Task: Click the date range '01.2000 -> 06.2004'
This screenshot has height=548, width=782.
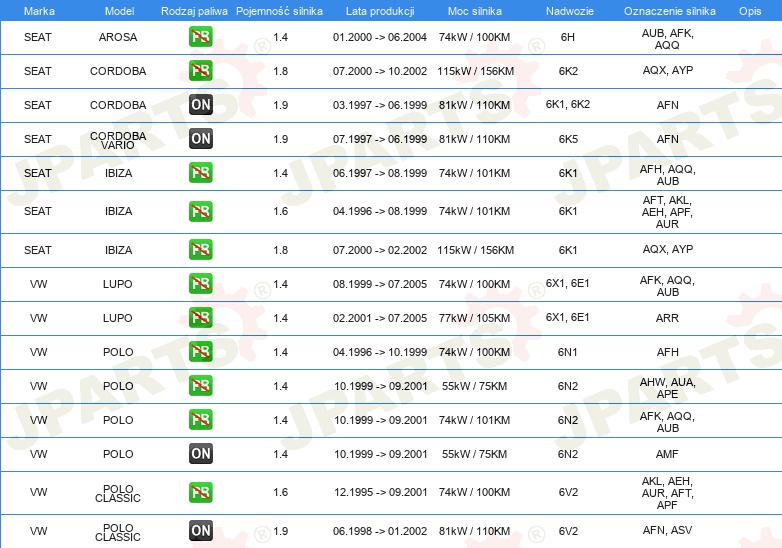Action: (x=380, y=37)
